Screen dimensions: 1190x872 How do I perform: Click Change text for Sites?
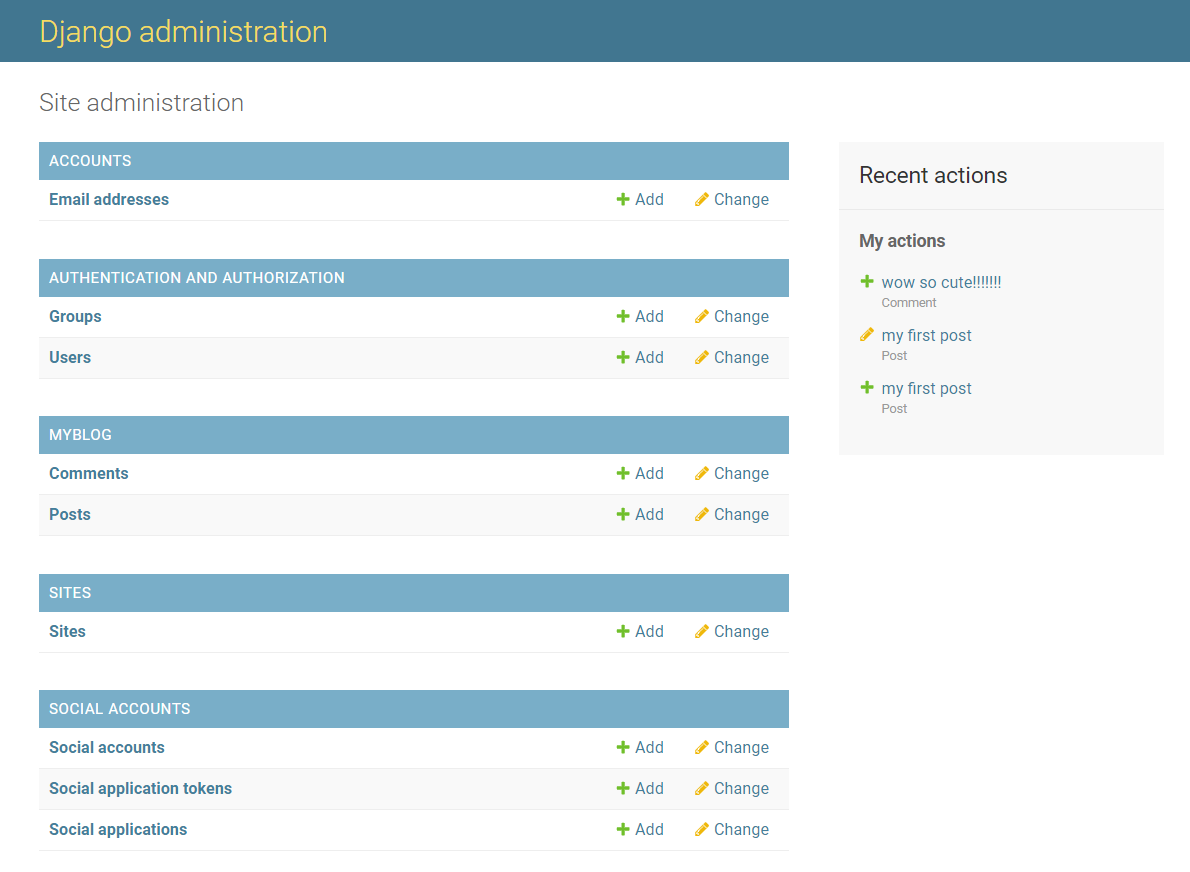pos(741,631)
